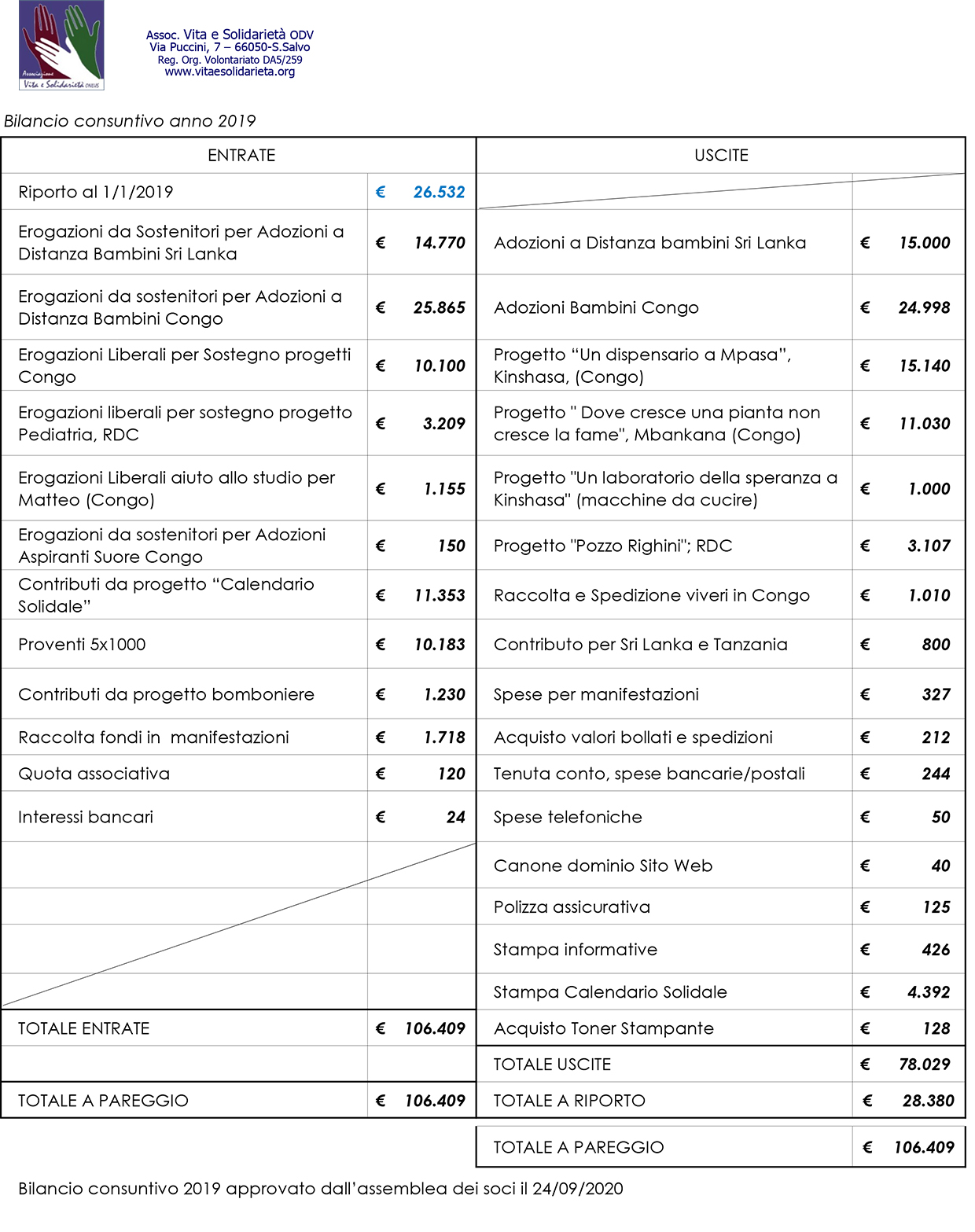Click the blue 26.532 carryover amount
This screenshot has height=1232, width=975.
[x=439, y=192]
